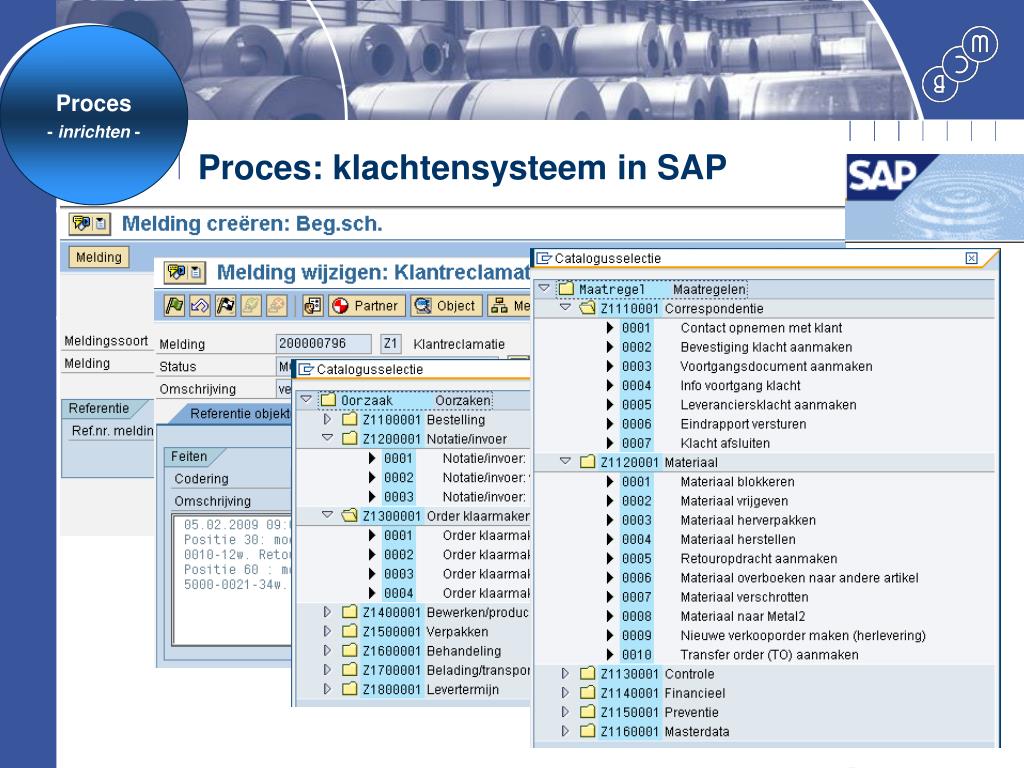This screenshot has height=768, width=1024.
Task: Click the Object toolbar button
Action: click(x=447, y=305)
